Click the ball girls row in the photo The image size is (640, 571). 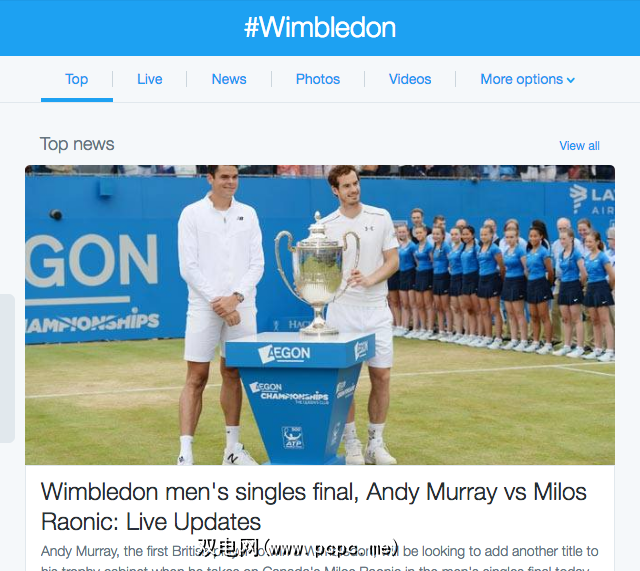[x=501, y=288]
